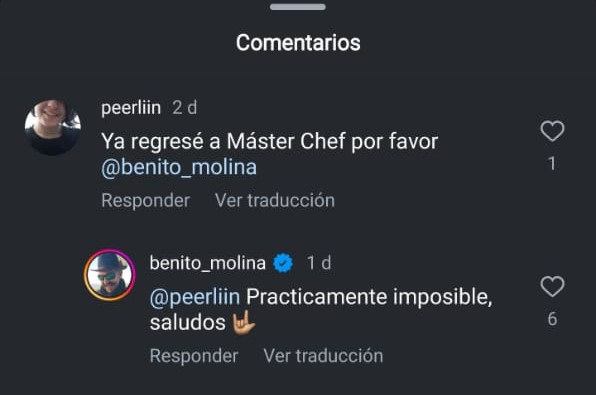Tap the blue verified badge
596x395 pixels.
click(x=283, y=263)
